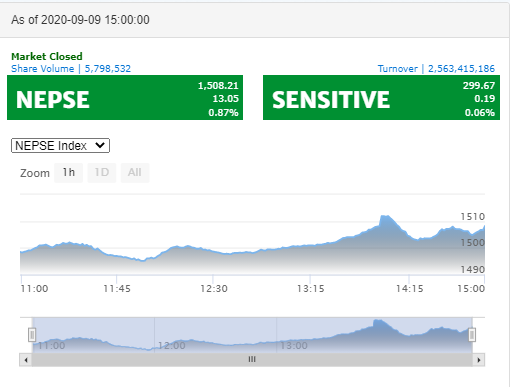Click the scrollbar right arrow
Screen dimensions: 510x387
click(479, 360)
